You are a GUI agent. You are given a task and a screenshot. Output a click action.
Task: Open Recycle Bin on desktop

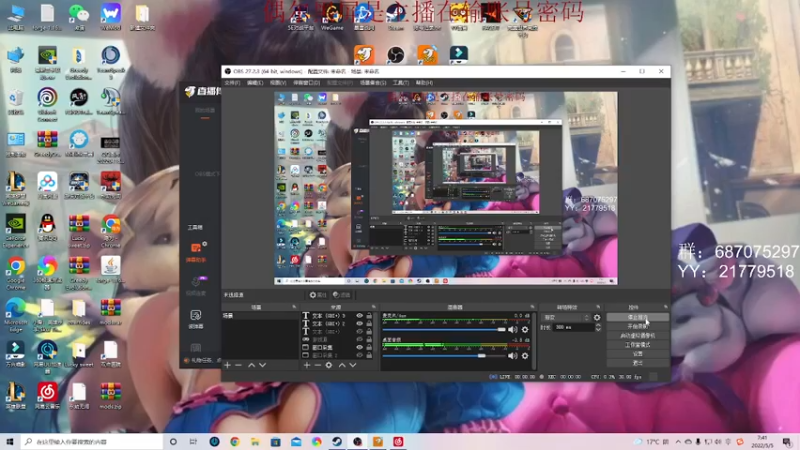(16, 101)
